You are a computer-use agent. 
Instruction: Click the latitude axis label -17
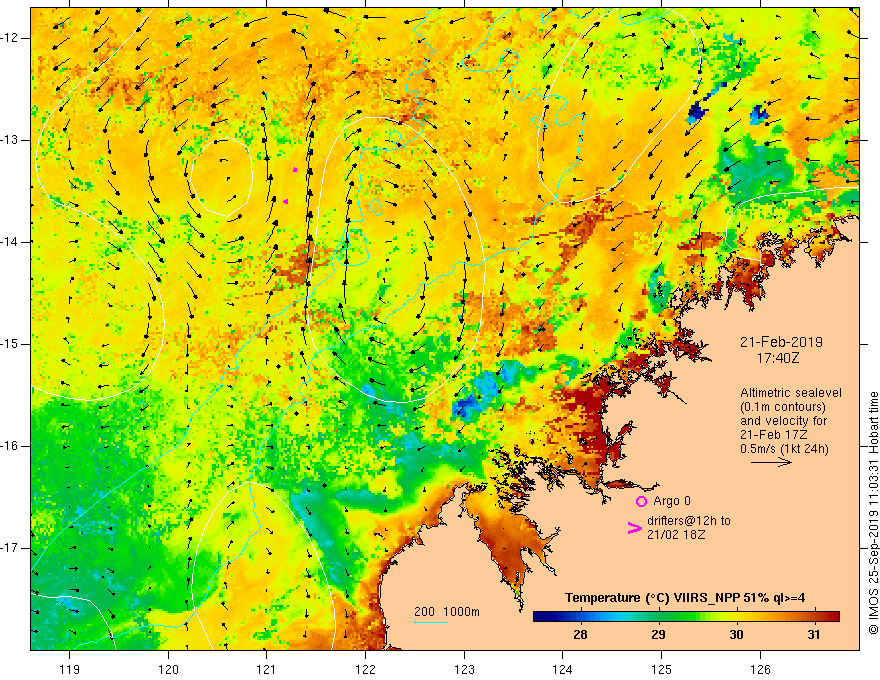click(10, 548)
